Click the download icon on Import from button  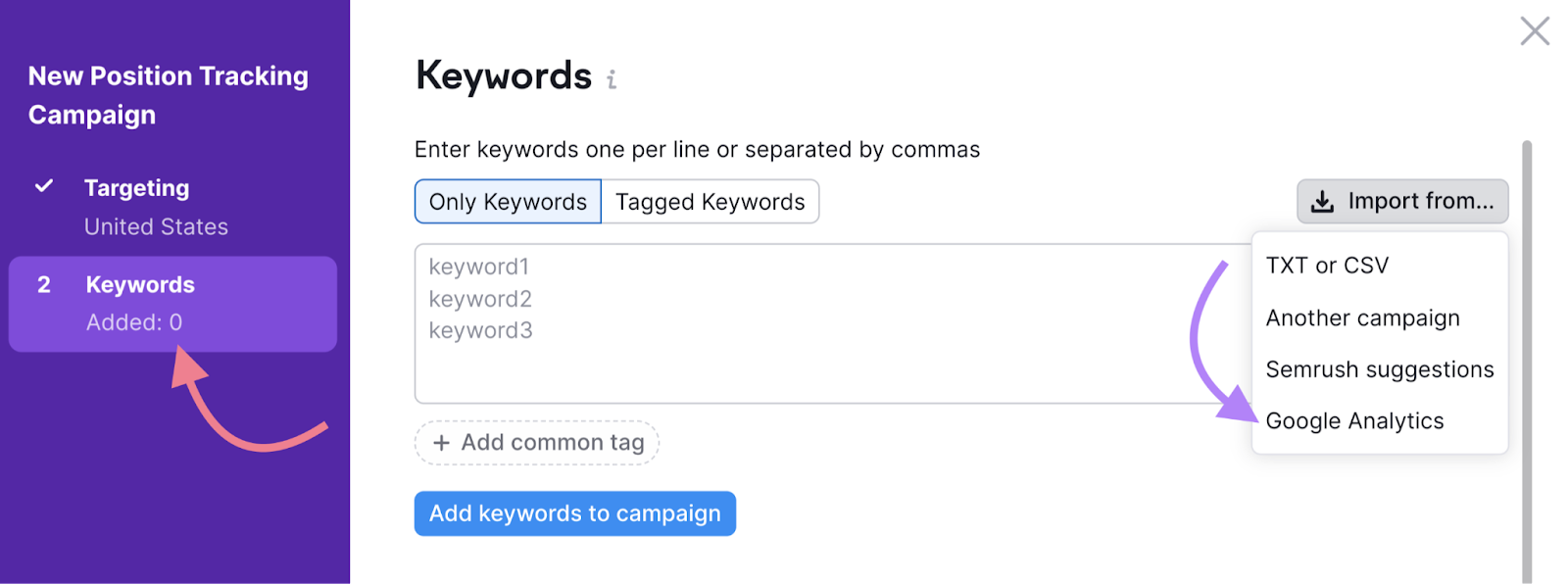(1323, 202)
